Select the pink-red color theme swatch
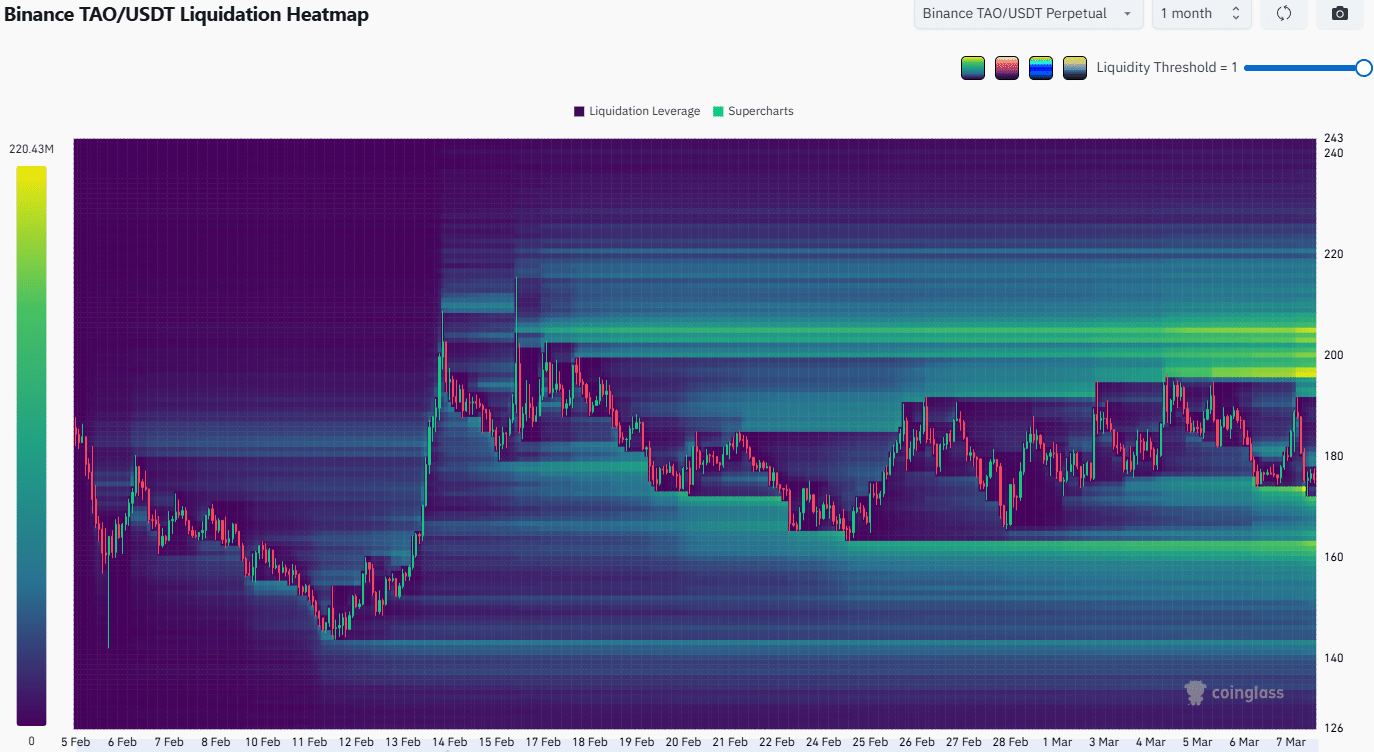This screenshot has height=752, width=1374. coord(1007,68)
